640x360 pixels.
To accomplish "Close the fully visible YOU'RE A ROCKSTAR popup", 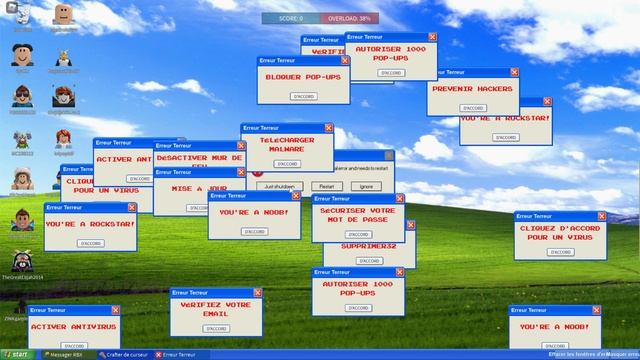I will click(132, 208).
